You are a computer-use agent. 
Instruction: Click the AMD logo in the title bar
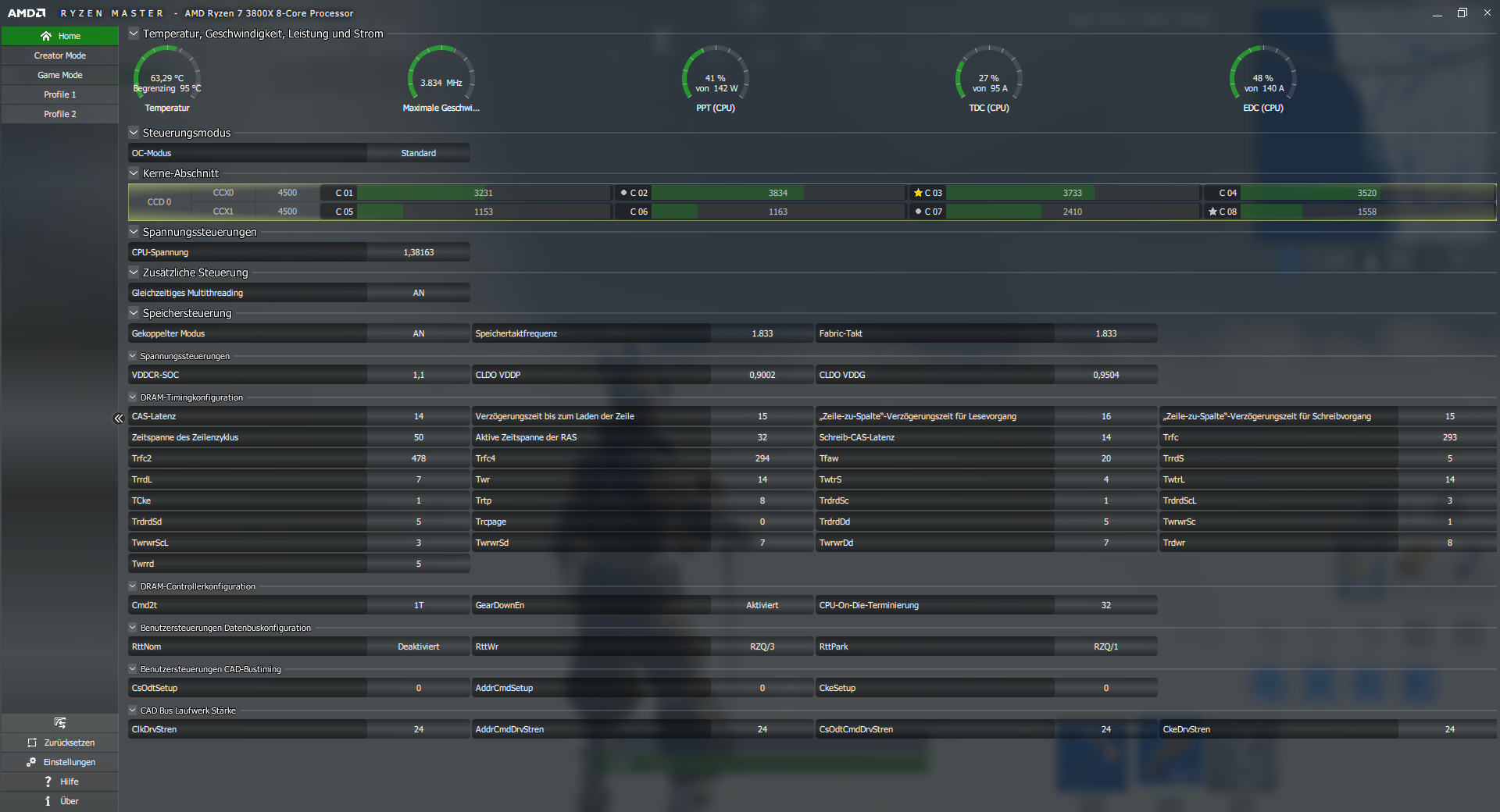click(x=27, y=13)
